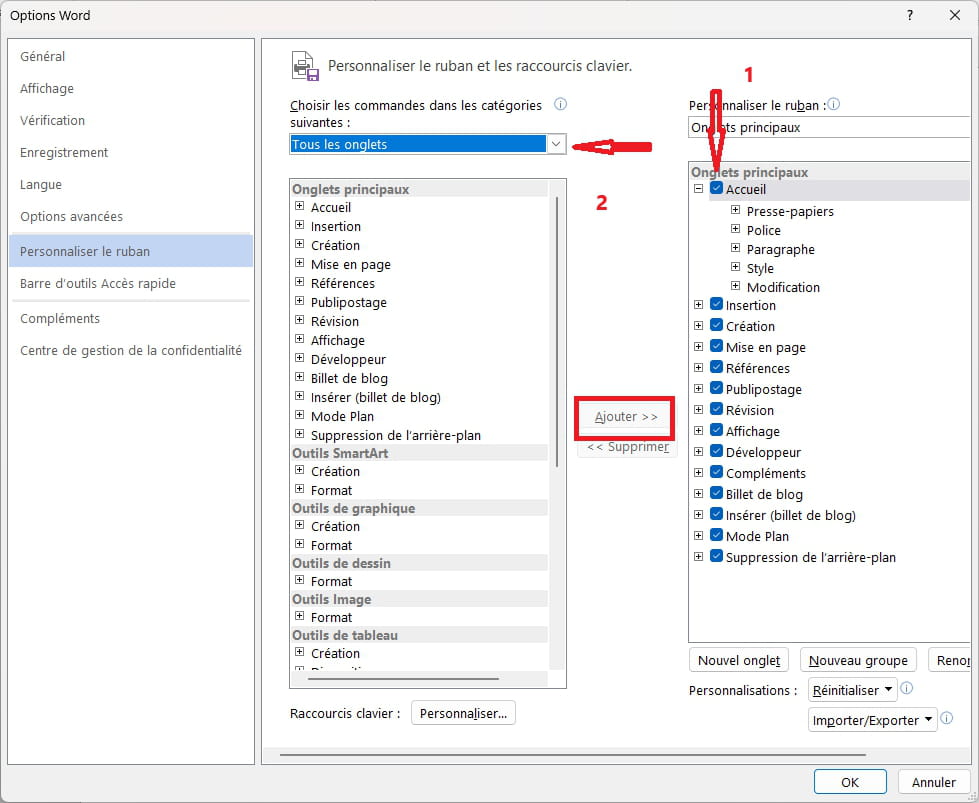Click the left list horizontal scrollbar

pos(403,678)
